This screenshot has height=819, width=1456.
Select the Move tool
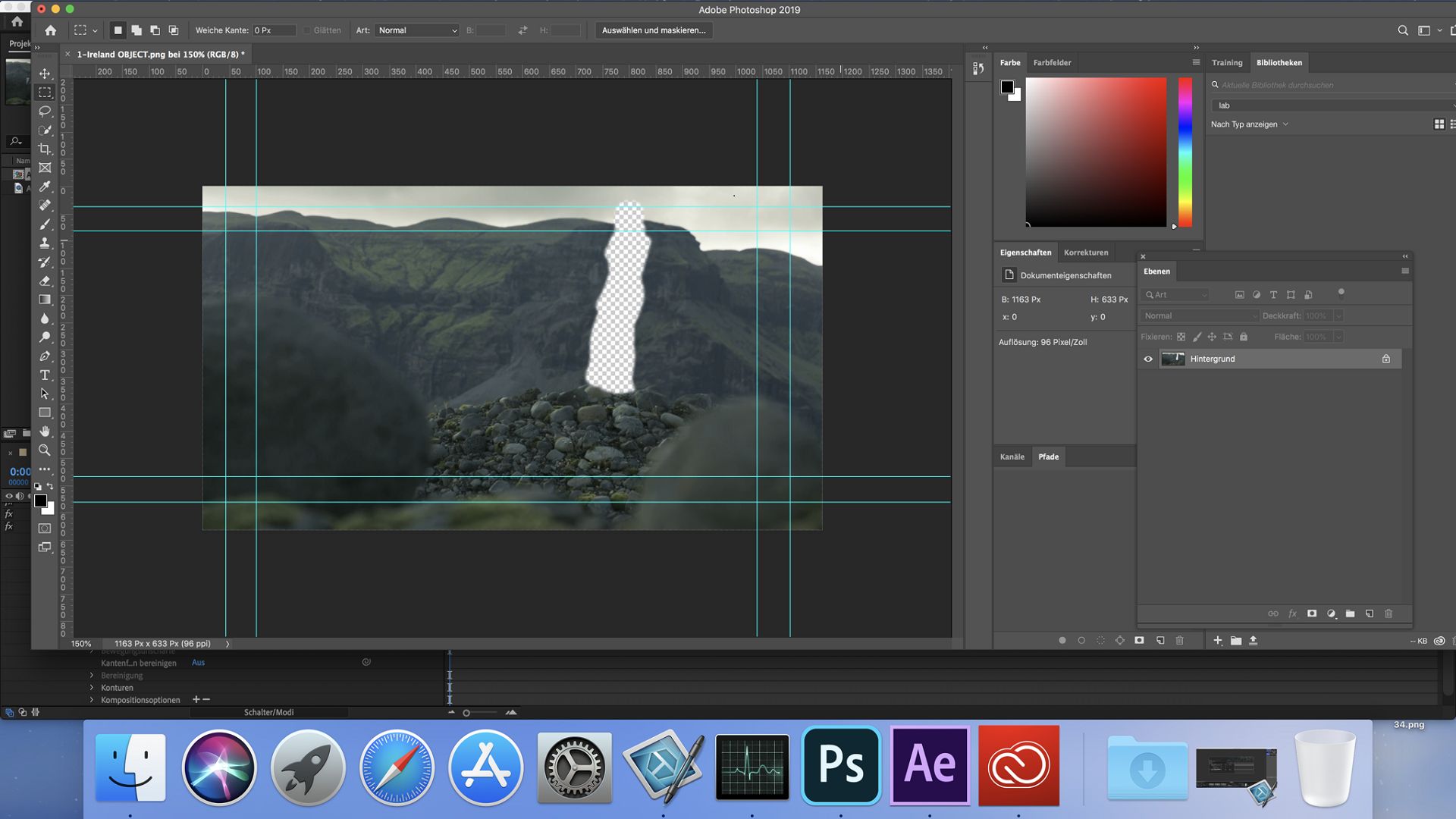pos(45,74)
